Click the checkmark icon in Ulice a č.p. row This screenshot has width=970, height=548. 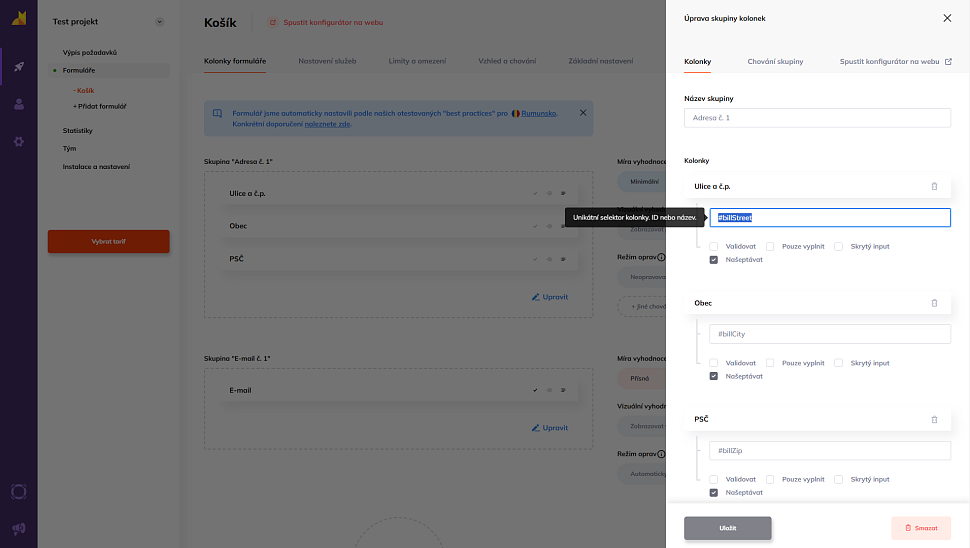(x=535, y=193)
